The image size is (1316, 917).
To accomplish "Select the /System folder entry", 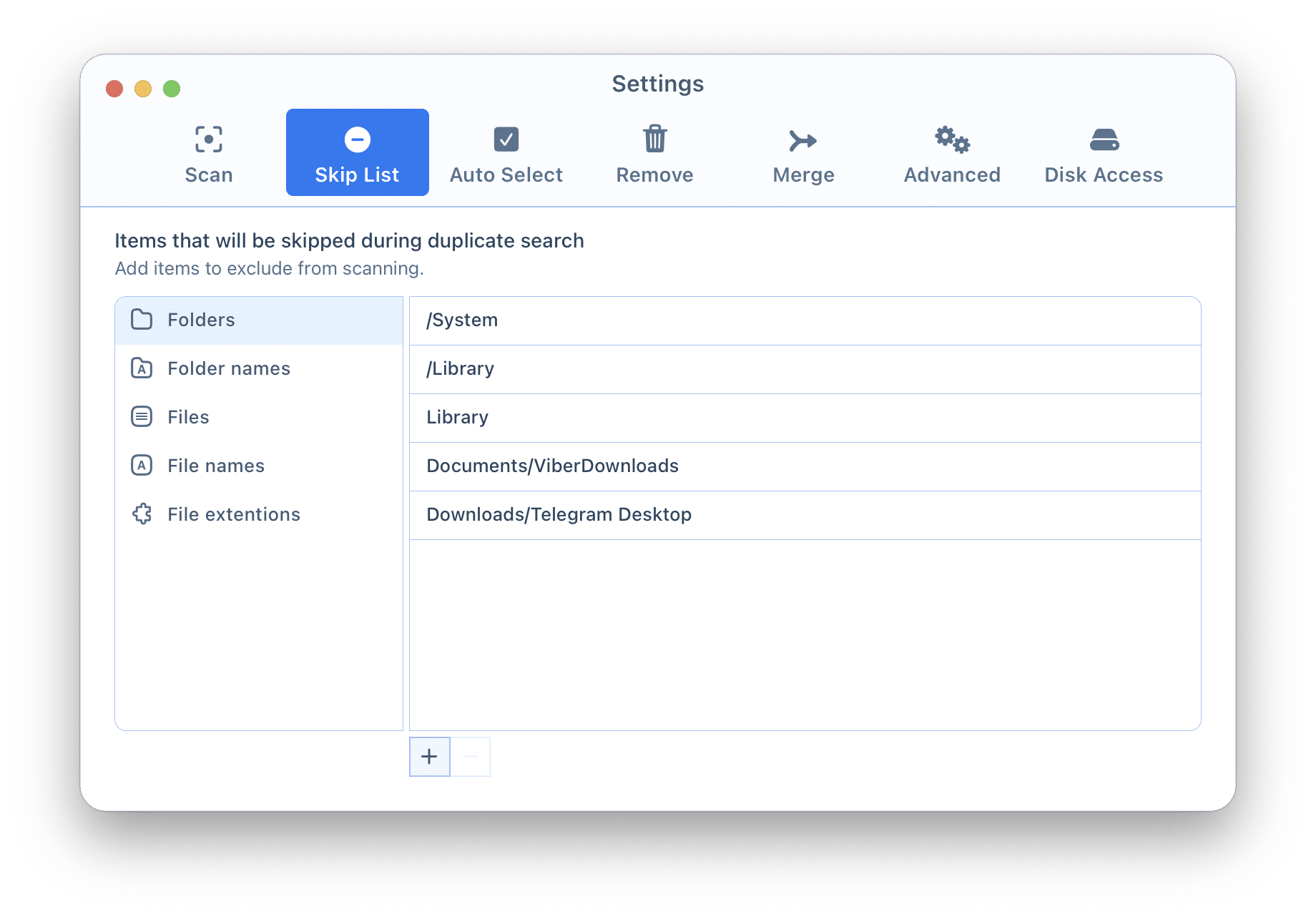I will [462, 320].
